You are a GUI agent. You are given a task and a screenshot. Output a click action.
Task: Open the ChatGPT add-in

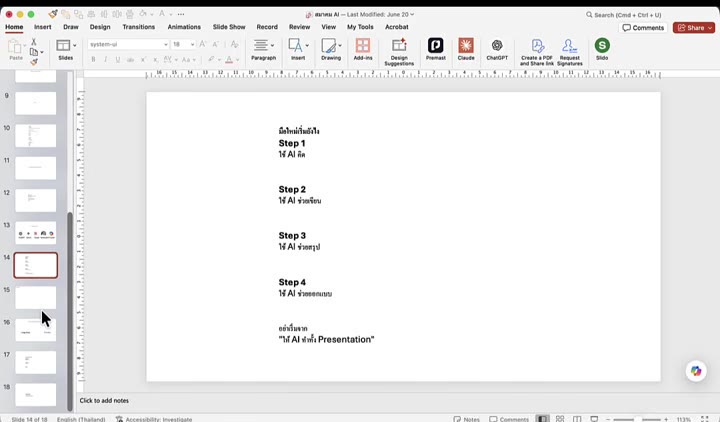497,49
